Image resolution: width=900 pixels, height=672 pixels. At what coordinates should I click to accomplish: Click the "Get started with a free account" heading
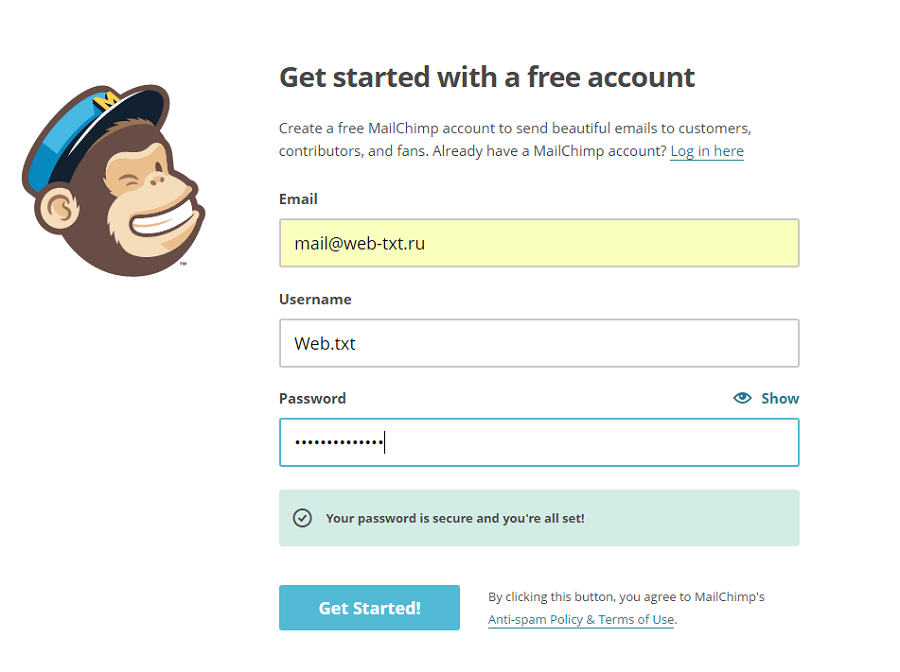pyautogui.click(x=487, y=77)
